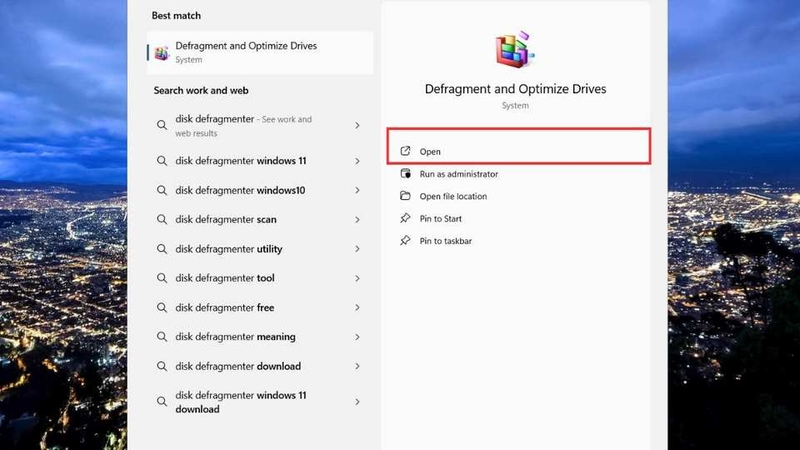
Task: Click search icon beside 'disk defragmenter utility'
Action: pos(162,249)
